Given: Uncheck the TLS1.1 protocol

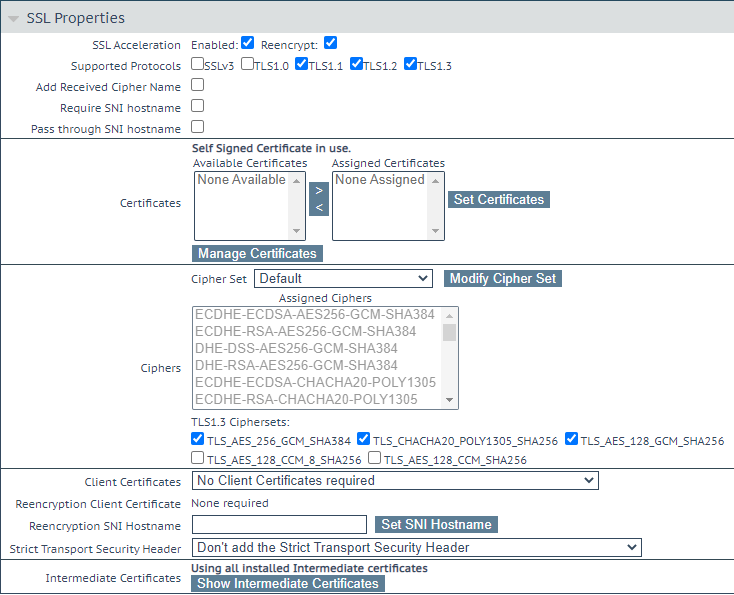Looking at the screenshot, I should click(301, 64).
